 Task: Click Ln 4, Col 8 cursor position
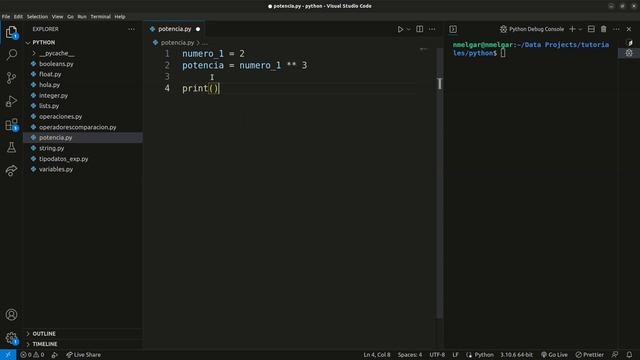click(377, 355)
